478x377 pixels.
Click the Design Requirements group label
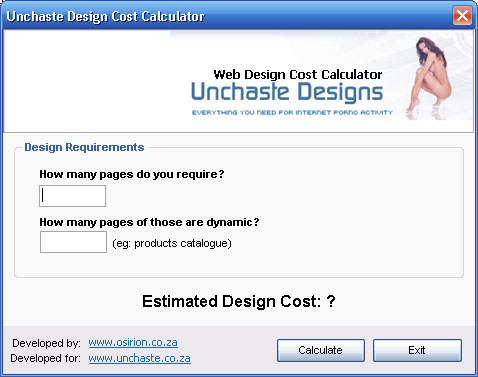point(84,147)
